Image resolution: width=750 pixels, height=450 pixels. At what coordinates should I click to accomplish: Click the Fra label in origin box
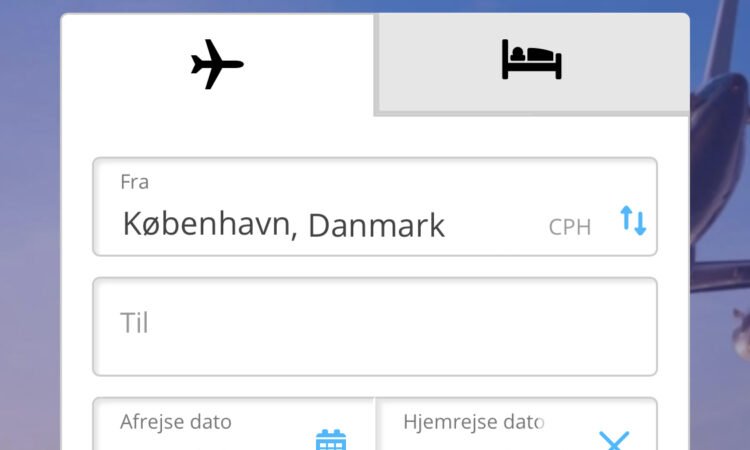[134, 182]
